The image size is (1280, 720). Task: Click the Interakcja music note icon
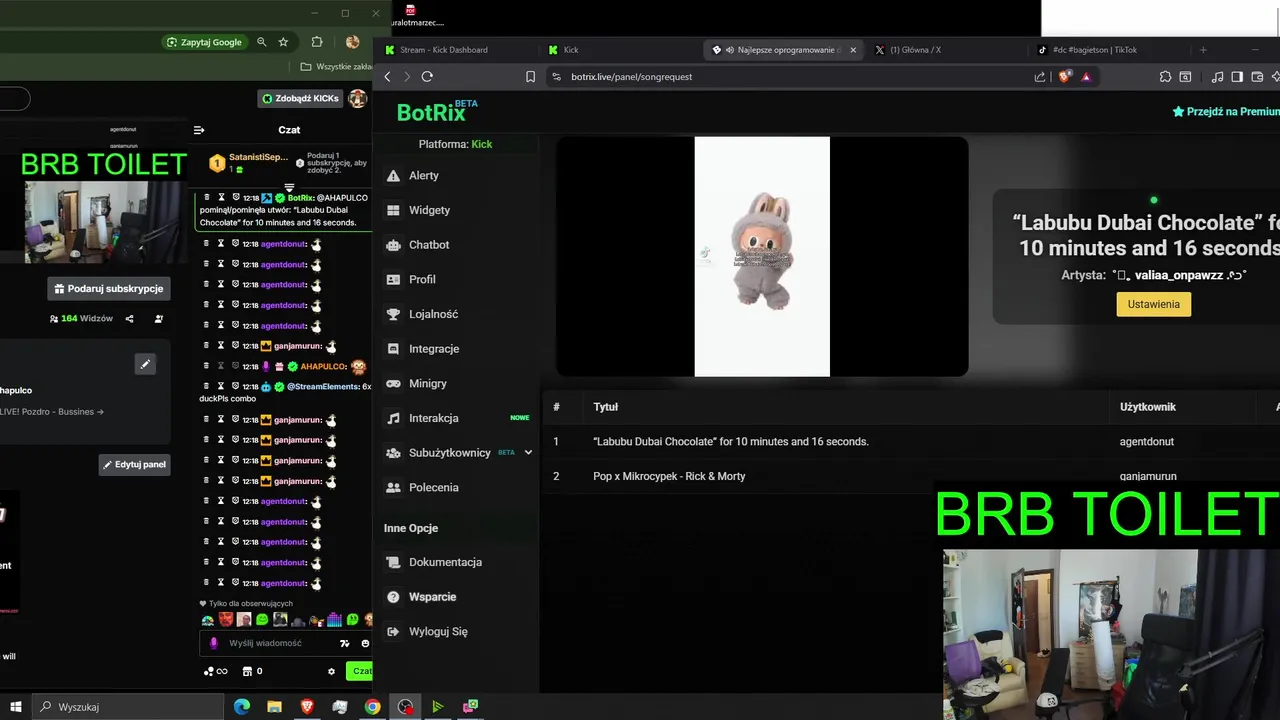click(x=393, y=418)
